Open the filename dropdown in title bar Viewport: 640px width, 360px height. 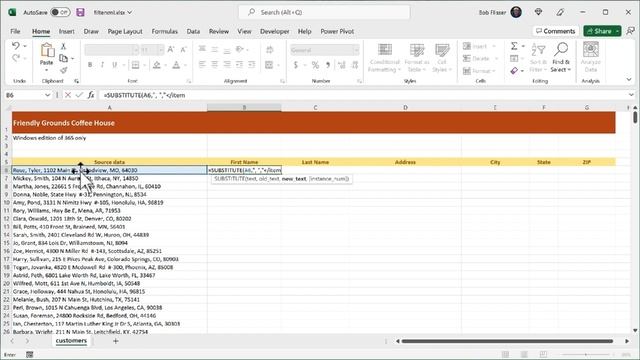point(129,12)
